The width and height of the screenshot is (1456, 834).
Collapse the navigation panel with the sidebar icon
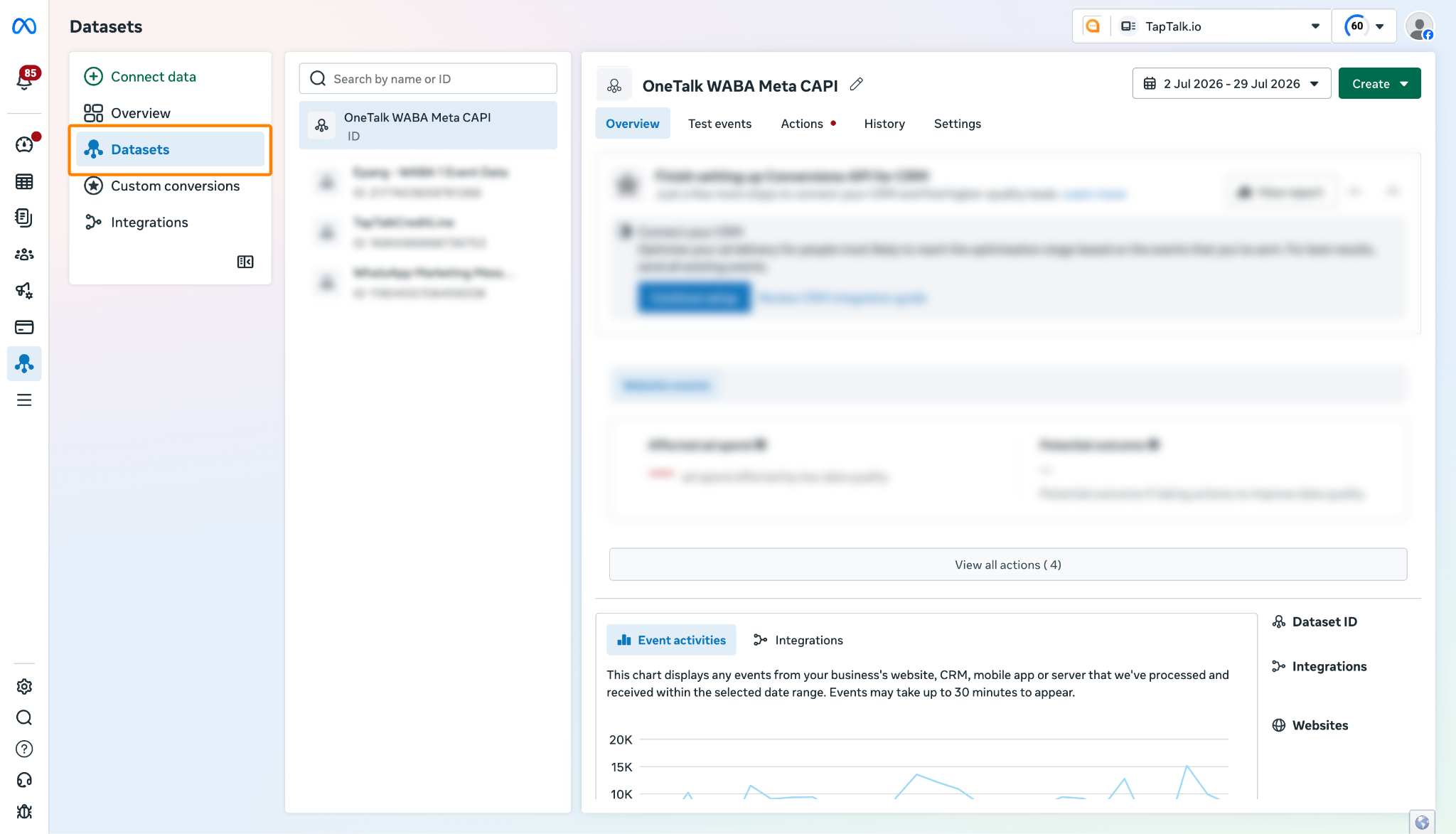[x=245, y=262]
